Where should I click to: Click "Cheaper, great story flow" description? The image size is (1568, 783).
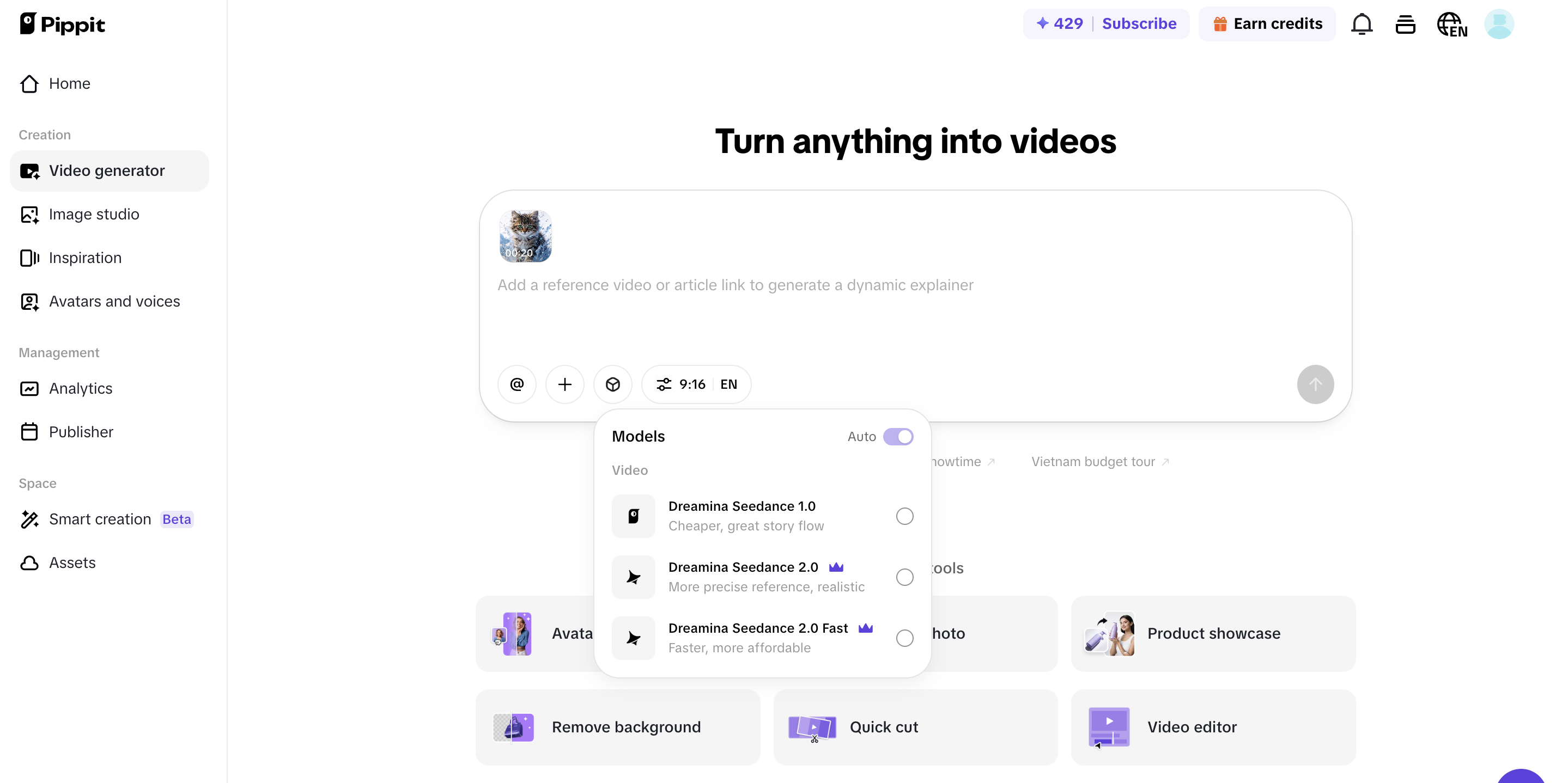746,526
